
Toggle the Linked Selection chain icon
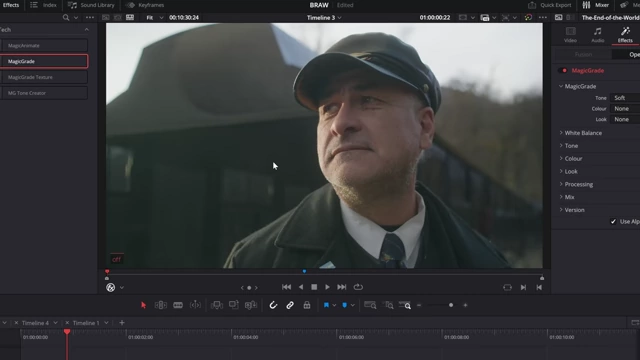[290, 305]
